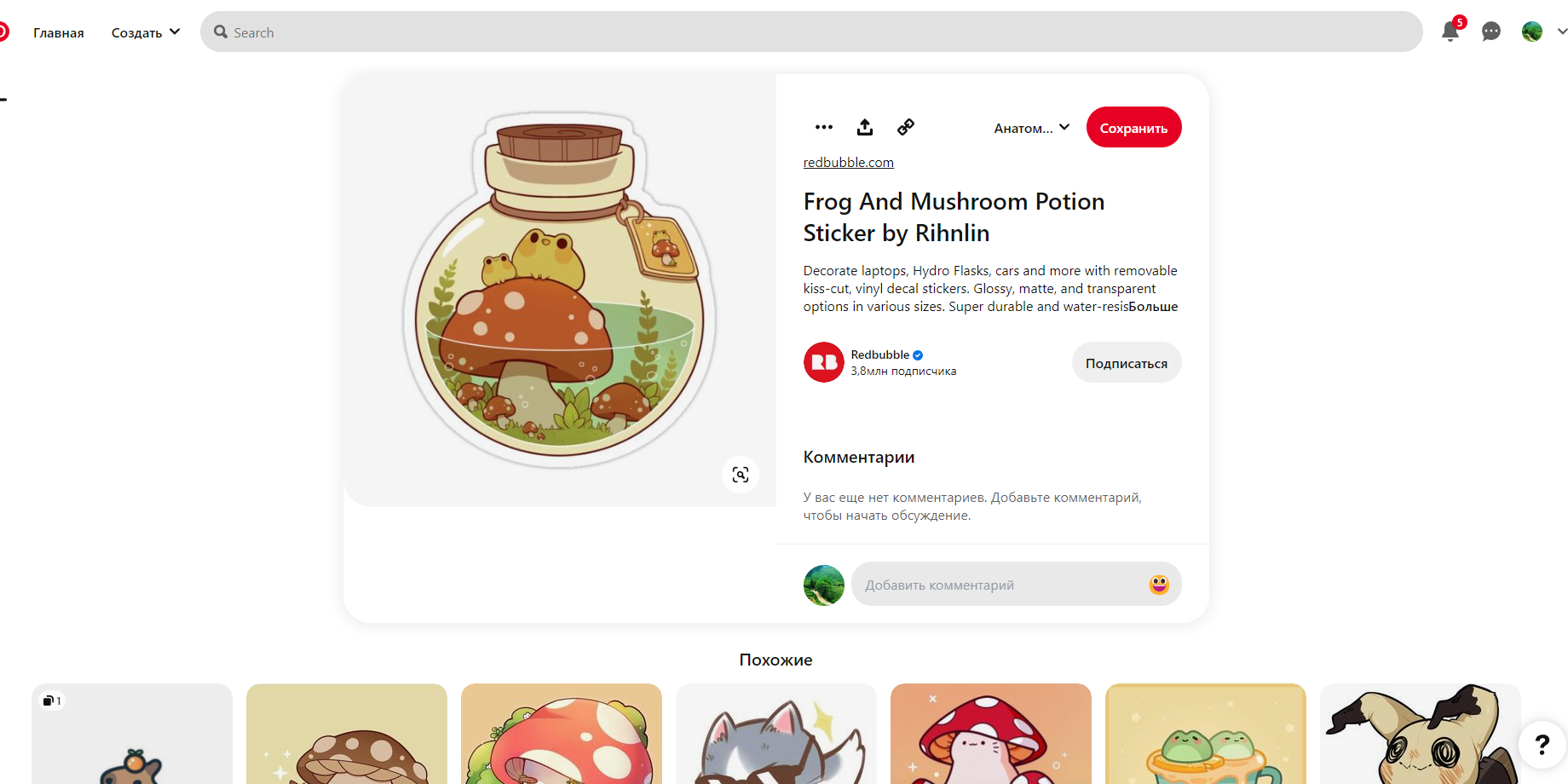1568x784 pixels.
Task: Go to Главная in the top navigation
Action: 59,32
